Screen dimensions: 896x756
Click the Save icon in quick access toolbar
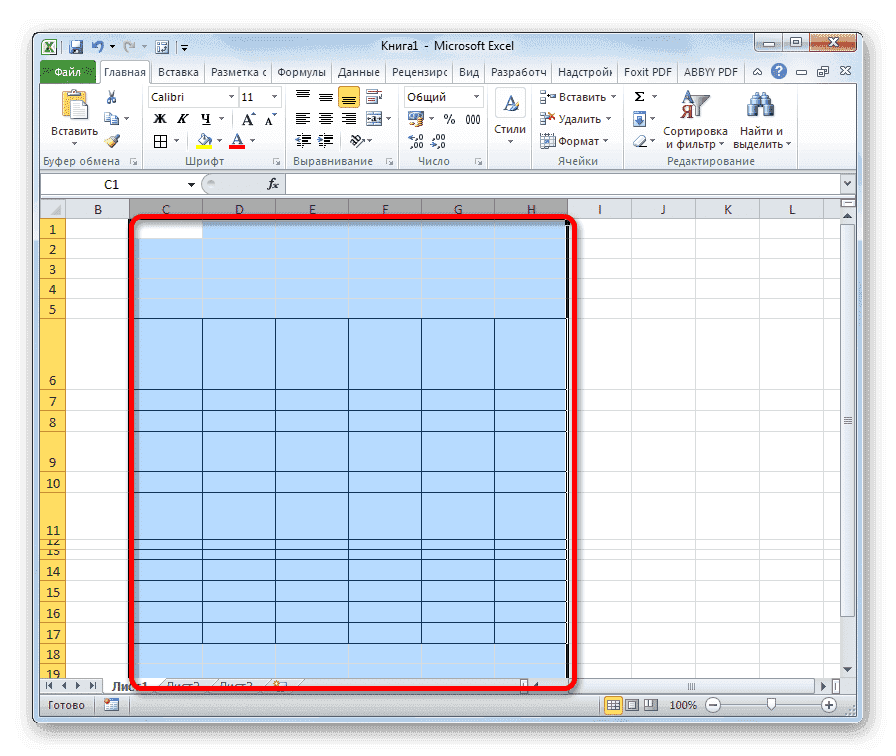75,46
